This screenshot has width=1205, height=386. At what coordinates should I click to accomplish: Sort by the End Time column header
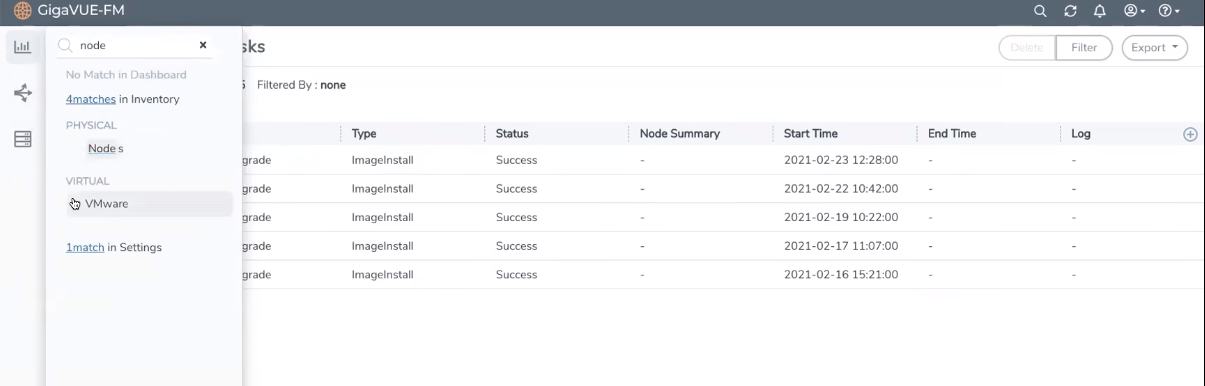pyautogui.click(x=952, y=133)
